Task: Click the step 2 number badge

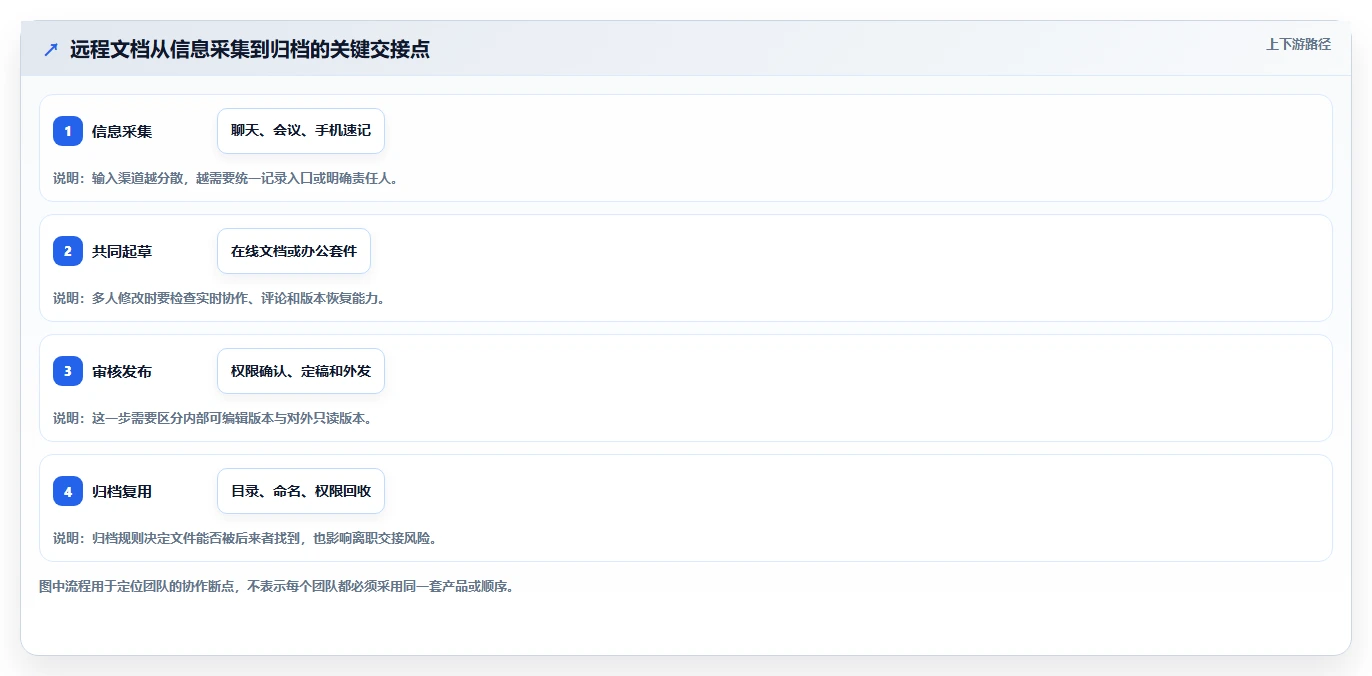Action: point(68,251)
